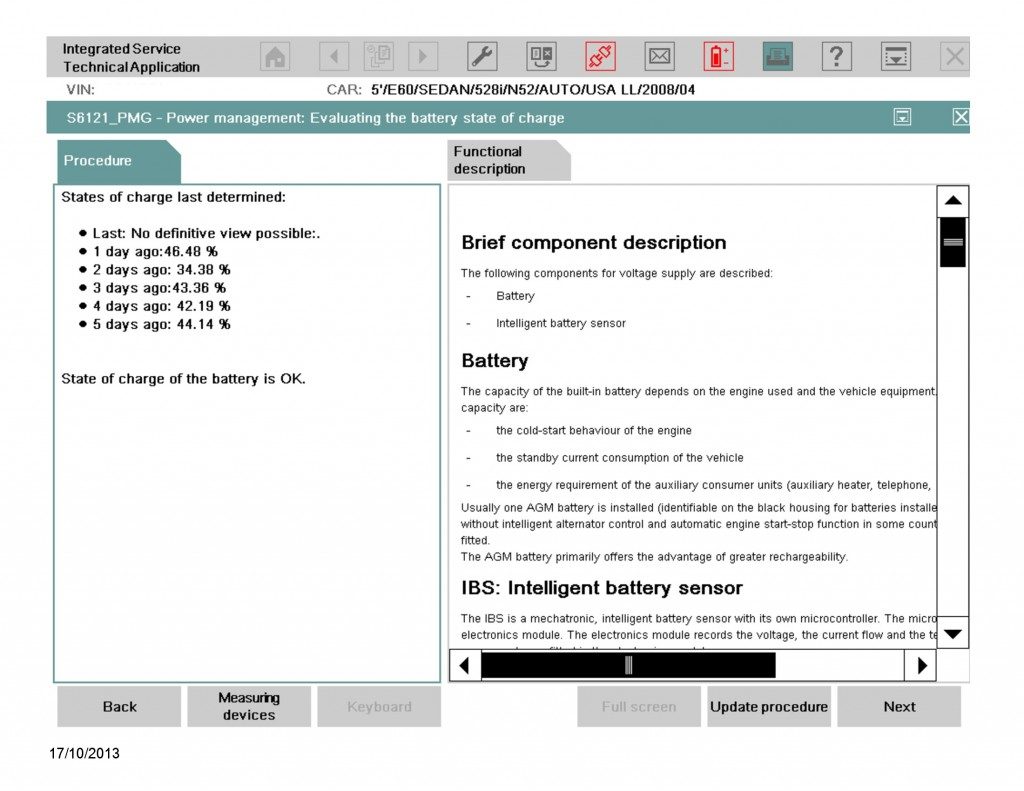Click the vertical scrollbar thumb

pyautogui.click(x=953, y=242)
